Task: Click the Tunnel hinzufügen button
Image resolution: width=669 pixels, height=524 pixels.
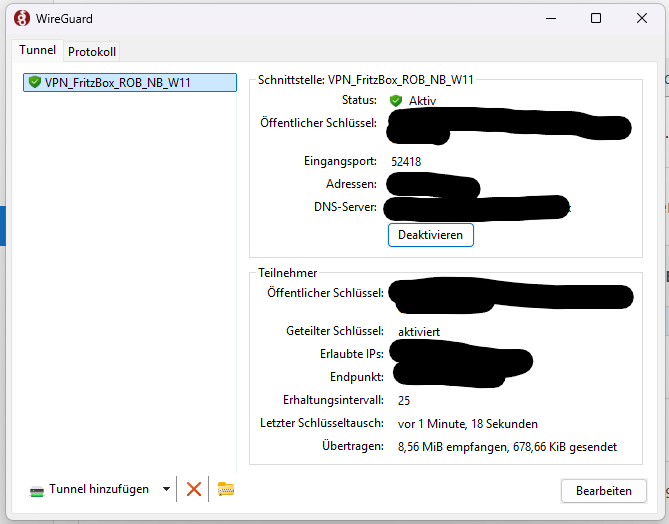Action: coord(89,489)
